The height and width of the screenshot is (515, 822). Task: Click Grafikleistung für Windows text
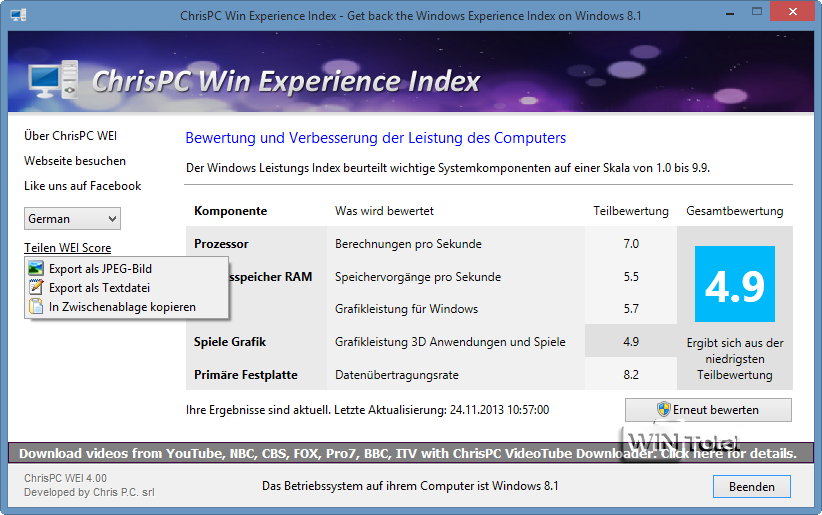click(x=407, y=309)
